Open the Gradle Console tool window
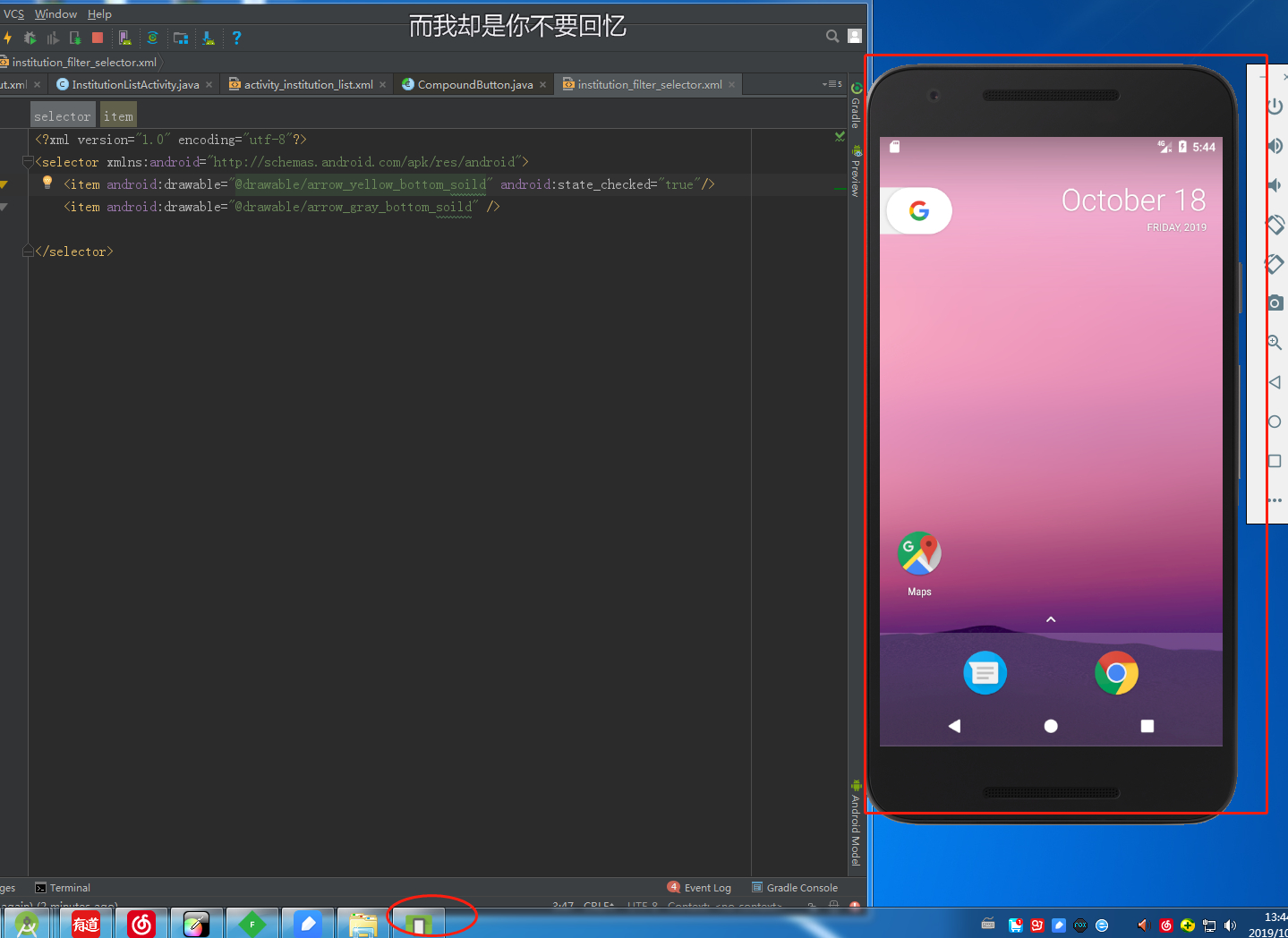The width and height of the screenshot is (1288, 938). click(x=795, y=888)
